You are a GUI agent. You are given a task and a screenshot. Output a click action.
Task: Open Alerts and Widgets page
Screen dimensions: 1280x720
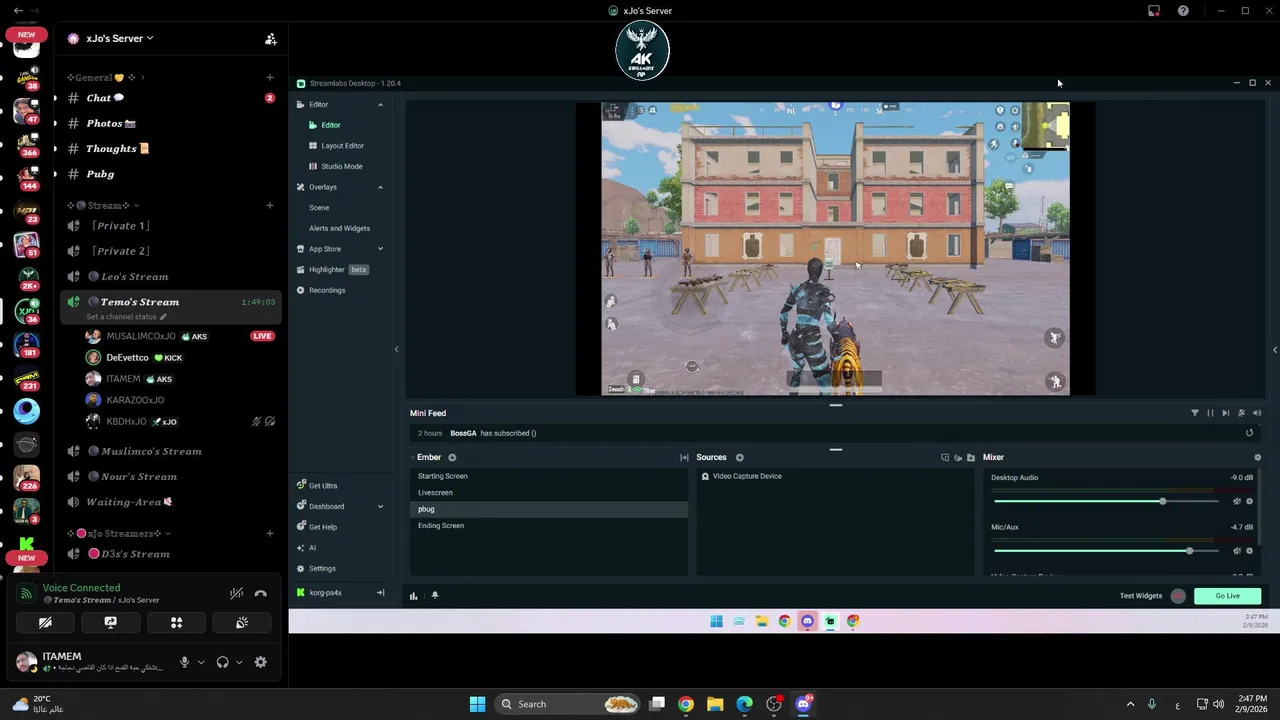pos(339,228)
